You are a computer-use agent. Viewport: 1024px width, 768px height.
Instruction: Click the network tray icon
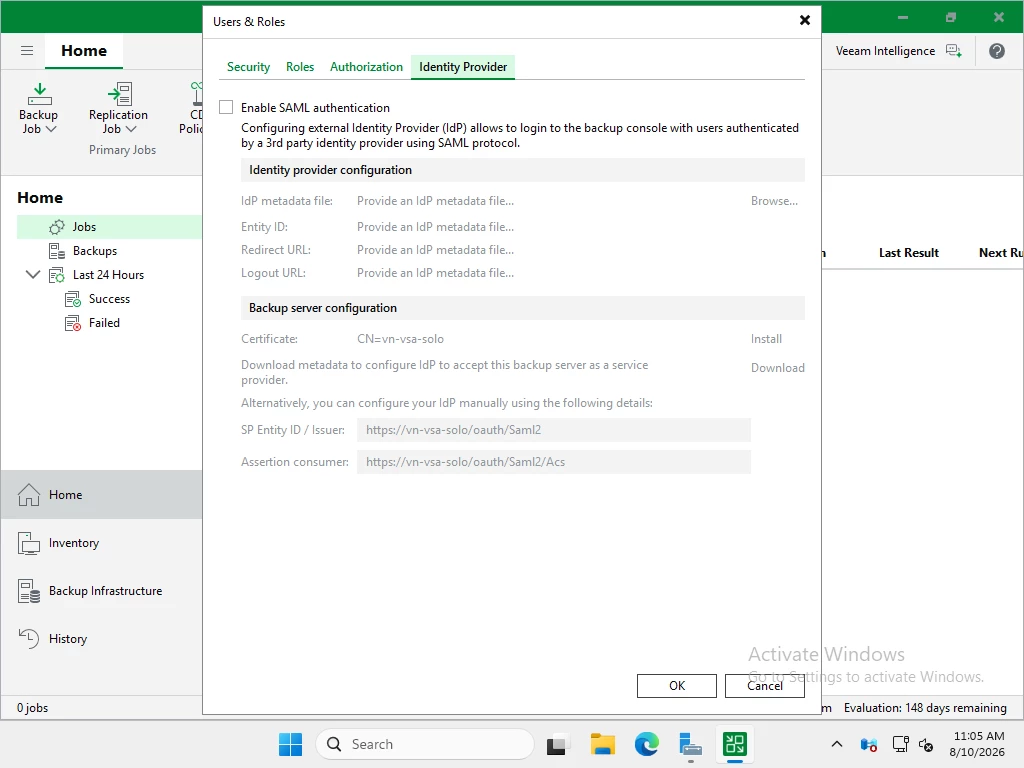[x=901, y=744]
